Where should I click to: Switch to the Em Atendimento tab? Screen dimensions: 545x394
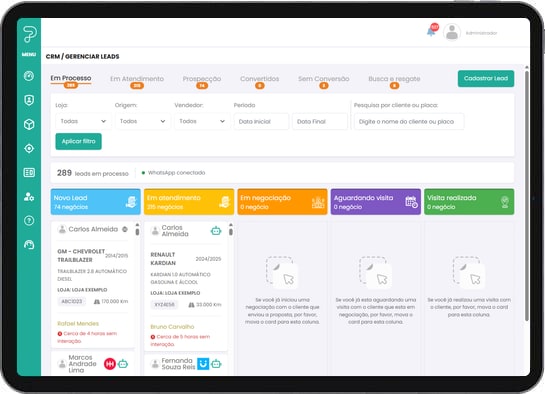(137, 79)
